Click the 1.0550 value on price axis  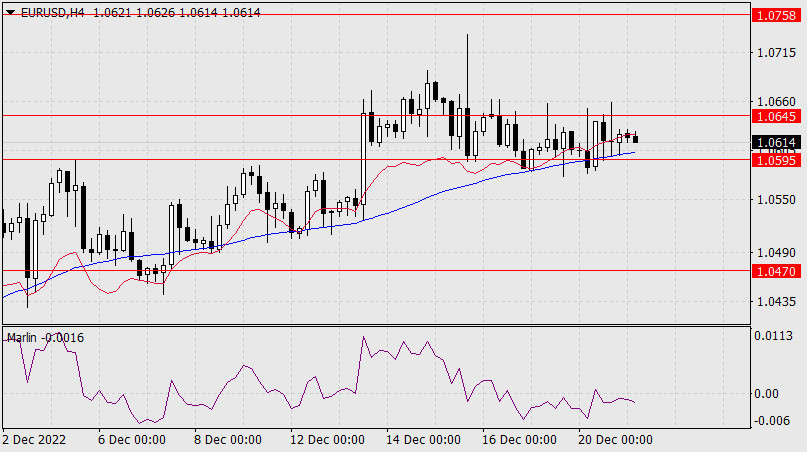pos(777,201)
